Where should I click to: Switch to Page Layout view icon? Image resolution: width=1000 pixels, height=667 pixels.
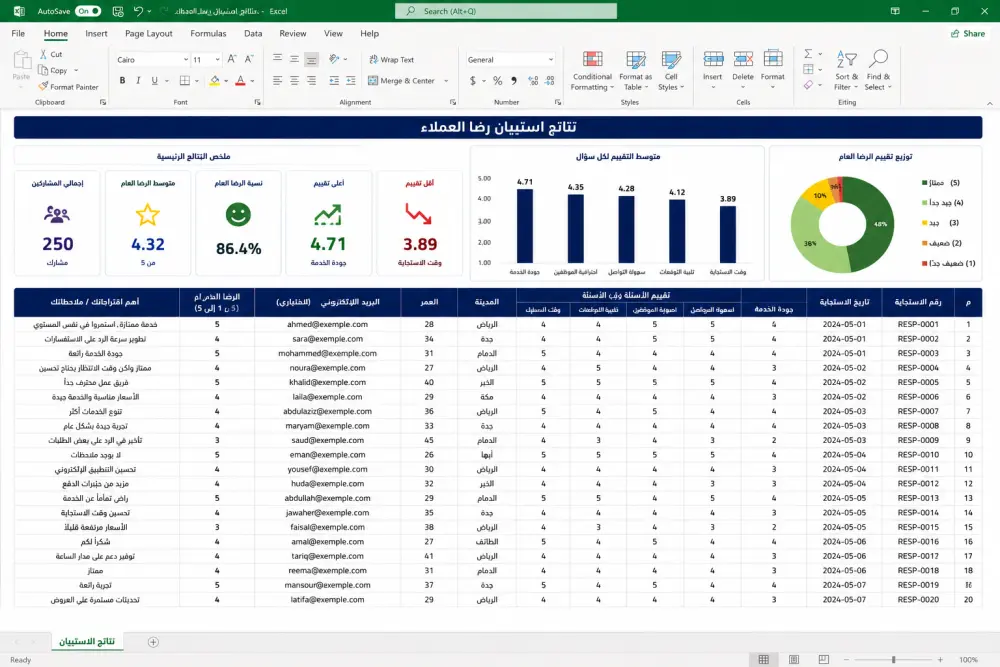coord(794,659)
